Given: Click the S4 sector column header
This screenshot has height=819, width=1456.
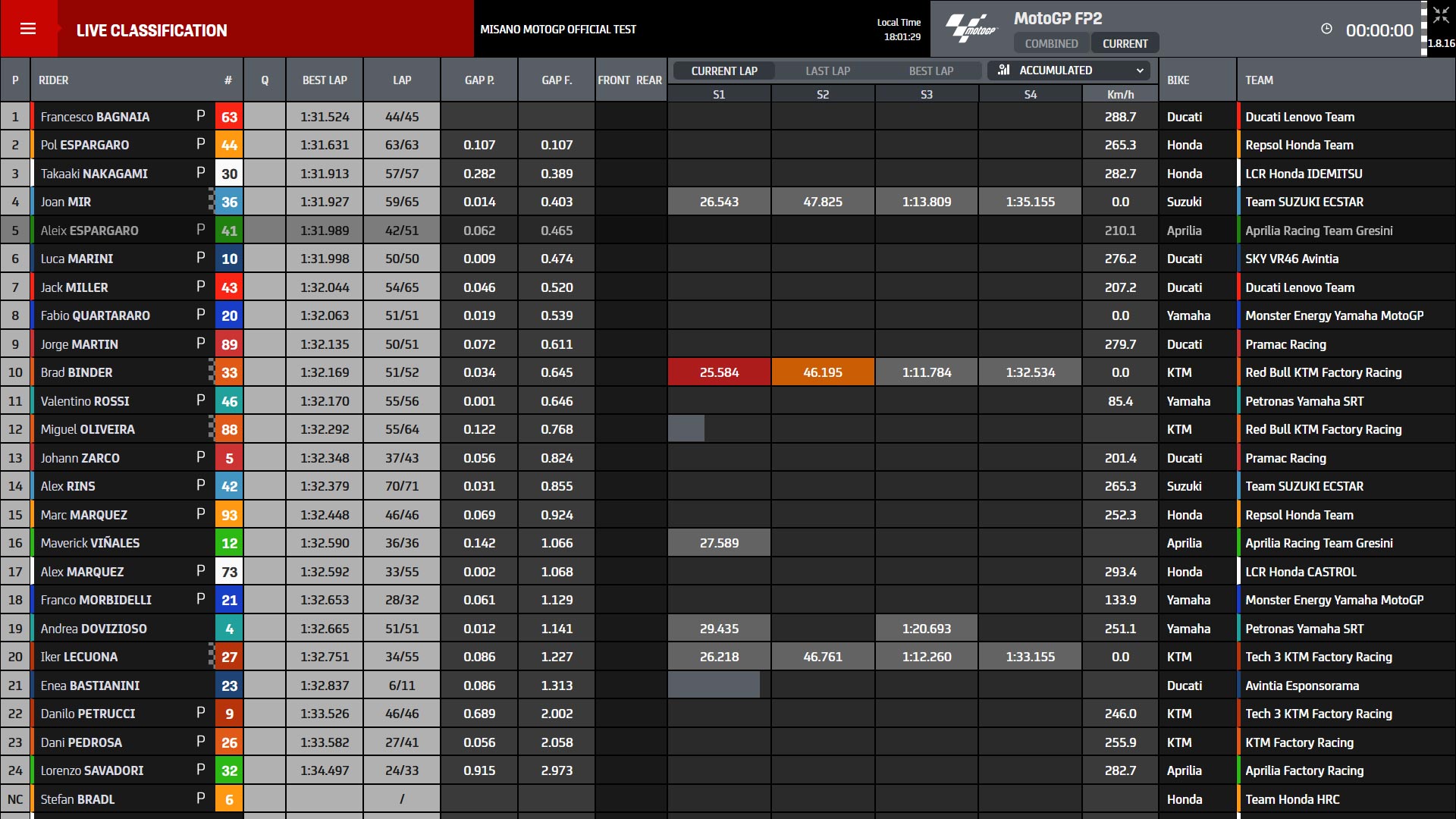Looking at the screenshot, I should coord(1030,94).
